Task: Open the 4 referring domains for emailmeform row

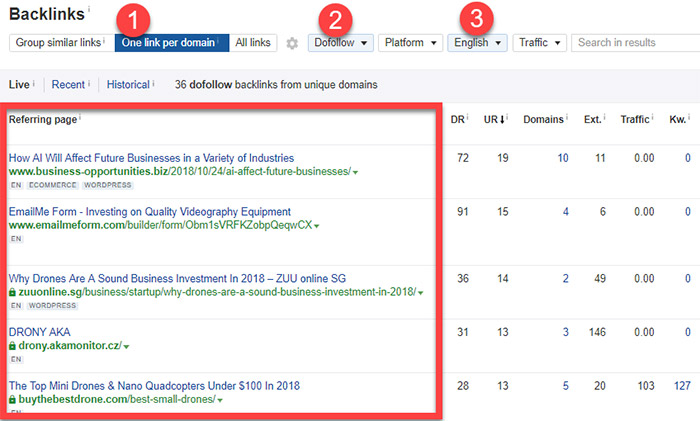Action: click(x=566, y=212)
